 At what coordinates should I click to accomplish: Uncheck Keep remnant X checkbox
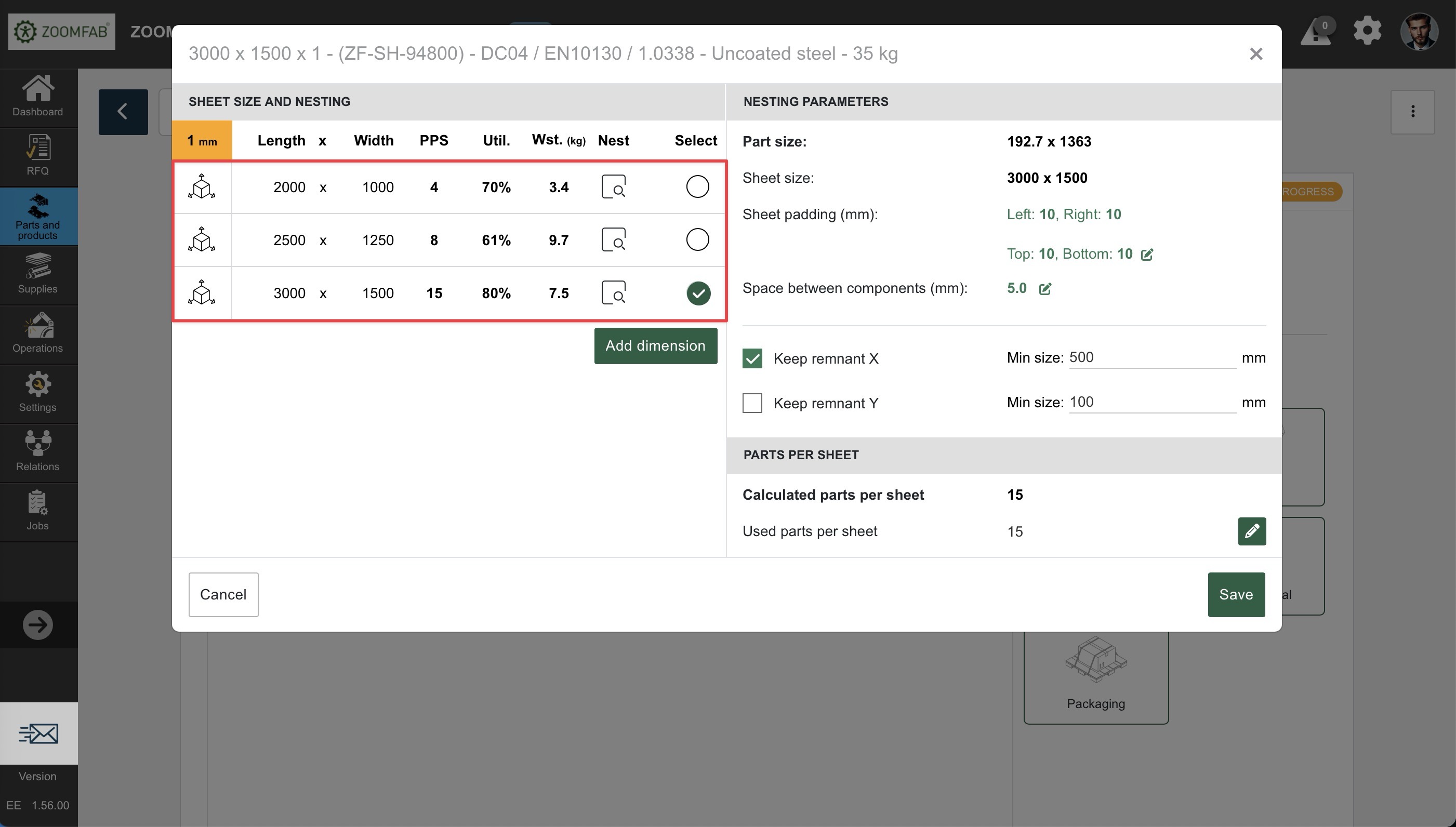tap(752, 358)
